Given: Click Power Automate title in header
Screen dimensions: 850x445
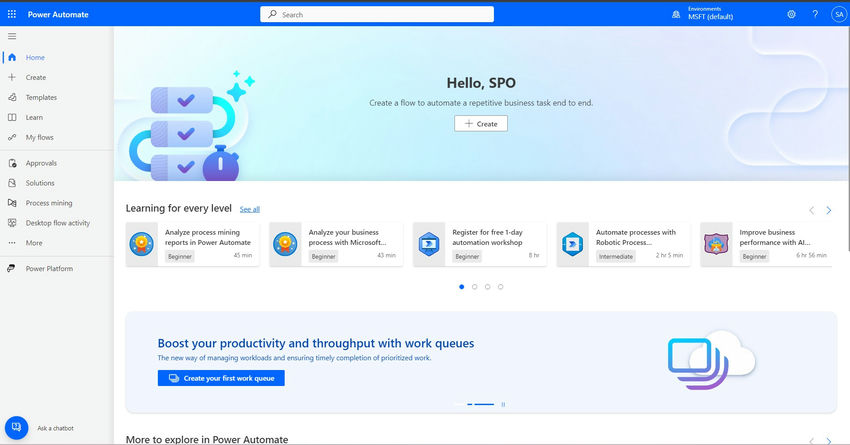Looking at the screenshot, I should [x=58, y=15].
